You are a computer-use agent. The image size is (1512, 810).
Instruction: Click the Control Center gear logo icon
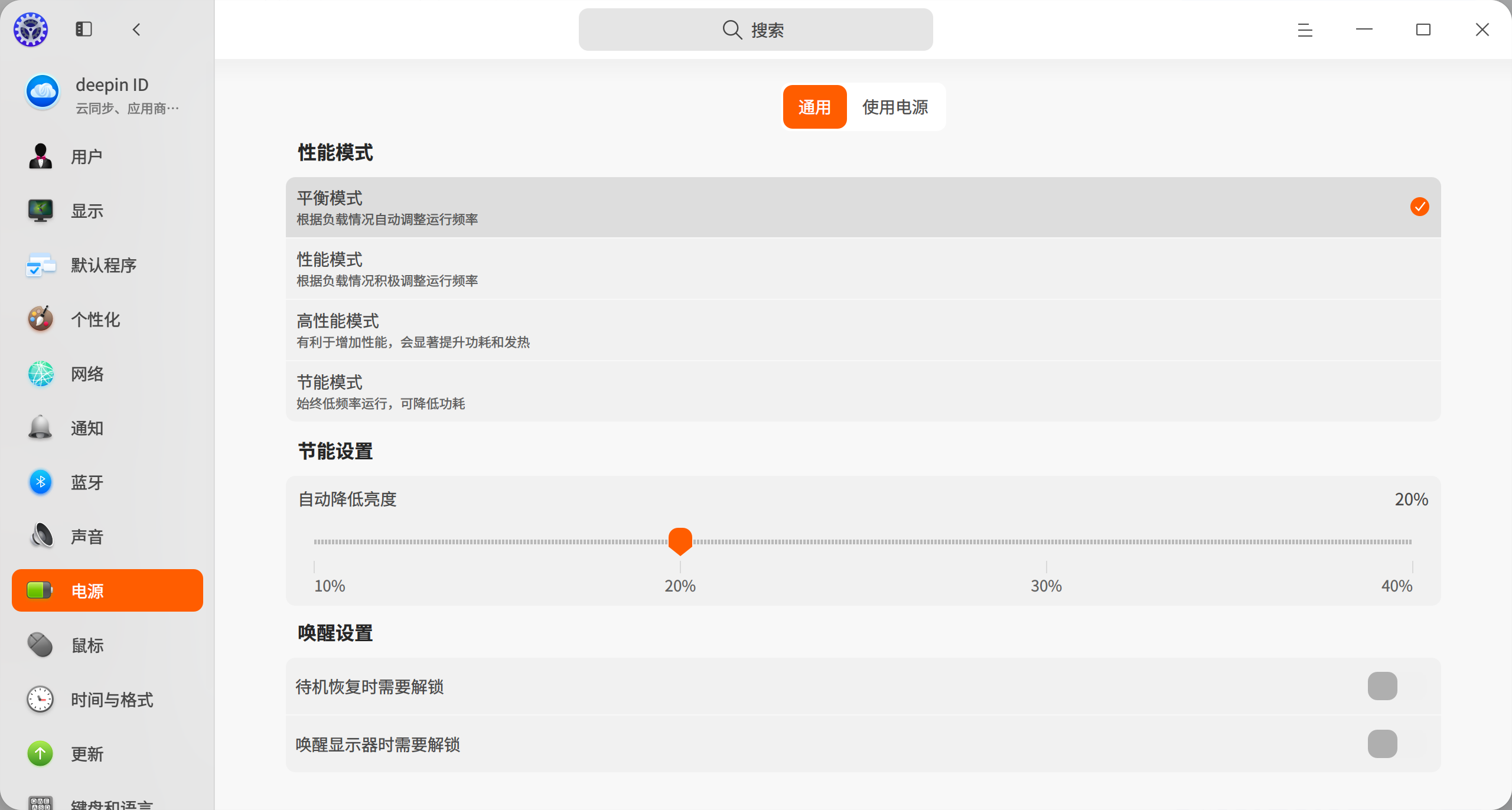coord(31,30)
